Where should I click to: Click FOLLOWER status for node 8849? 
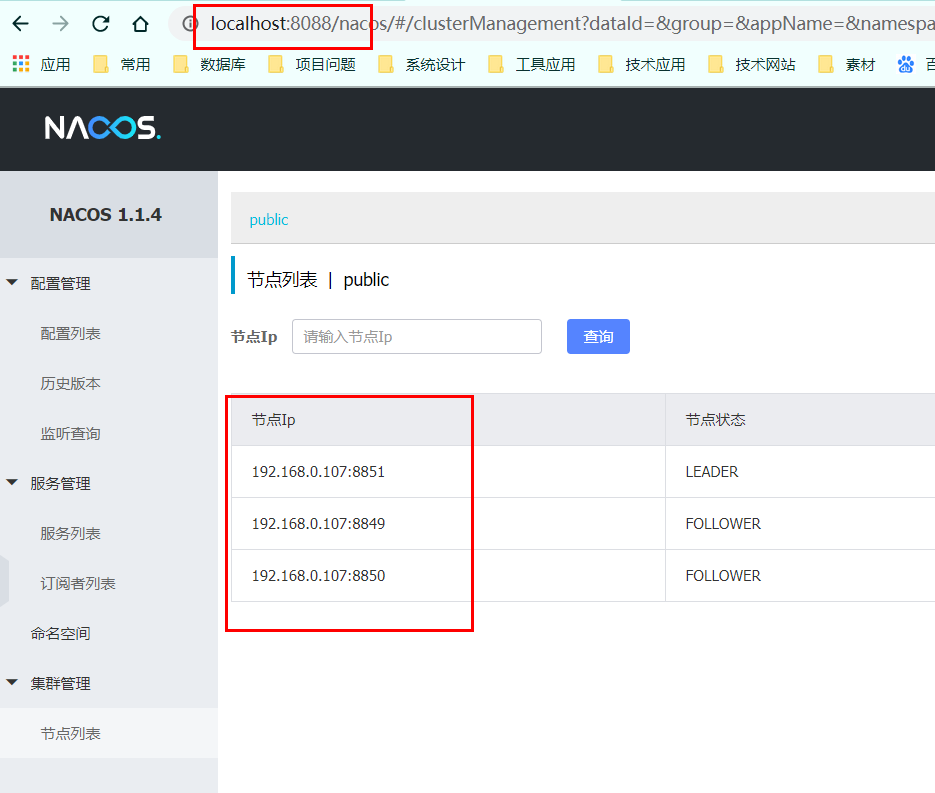(723, 523)
